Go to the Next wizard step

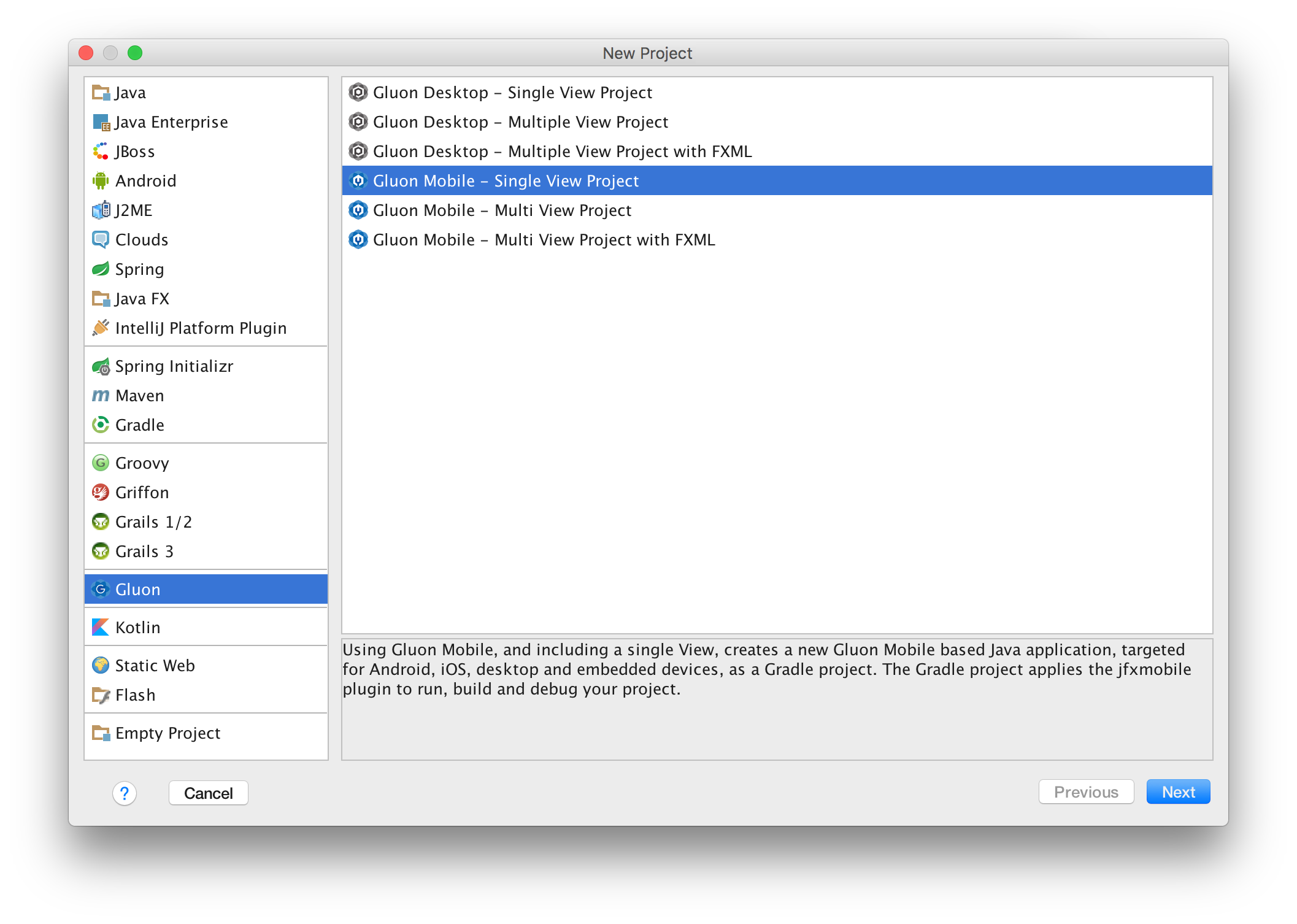tap(1178, 792)
